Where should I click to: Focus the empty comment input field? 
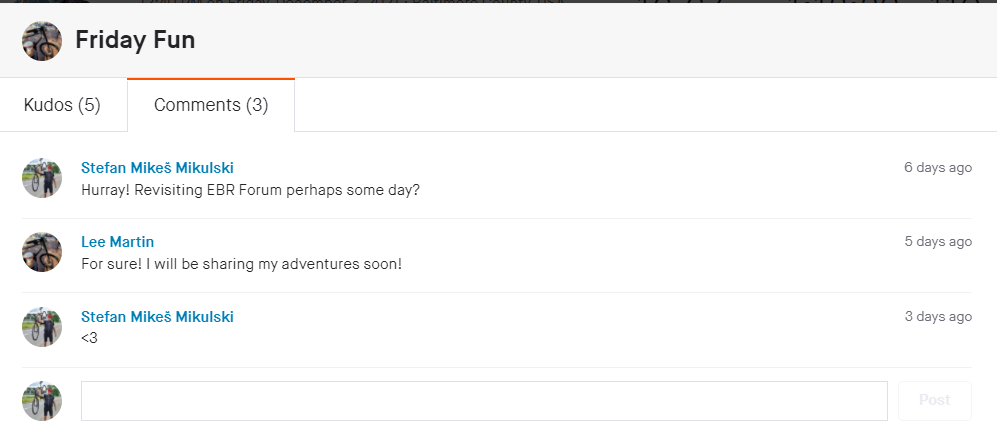pos(484,400)
